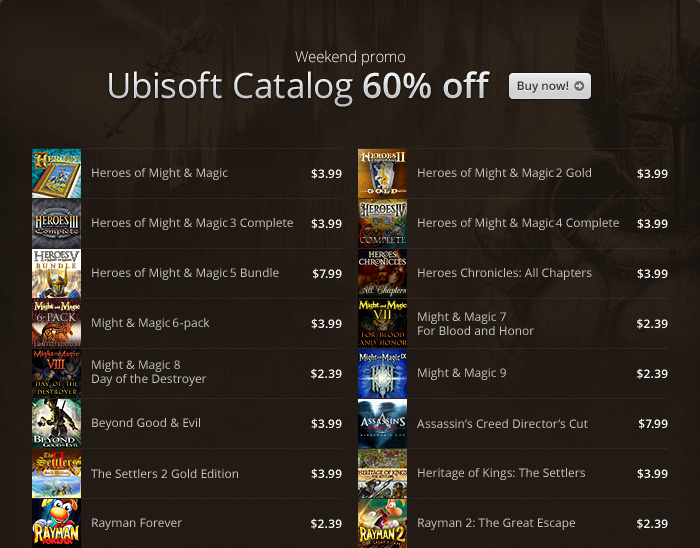Select Heroes III Complete cover image
The width and height of the screenshot is (700, 548).
56,224
